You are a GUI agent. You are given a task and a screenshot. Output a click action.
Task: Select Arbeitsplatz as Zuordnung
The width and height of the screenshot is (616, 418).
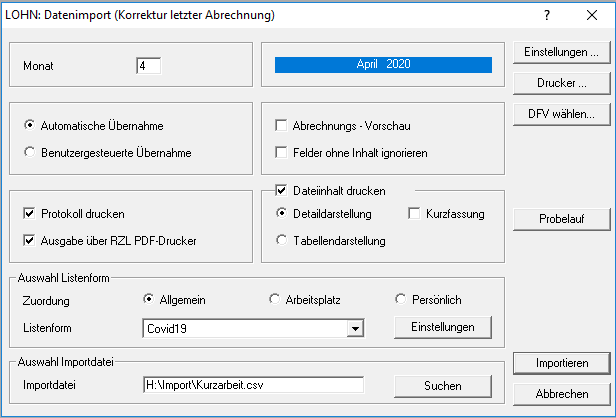(x=276, y=299)
